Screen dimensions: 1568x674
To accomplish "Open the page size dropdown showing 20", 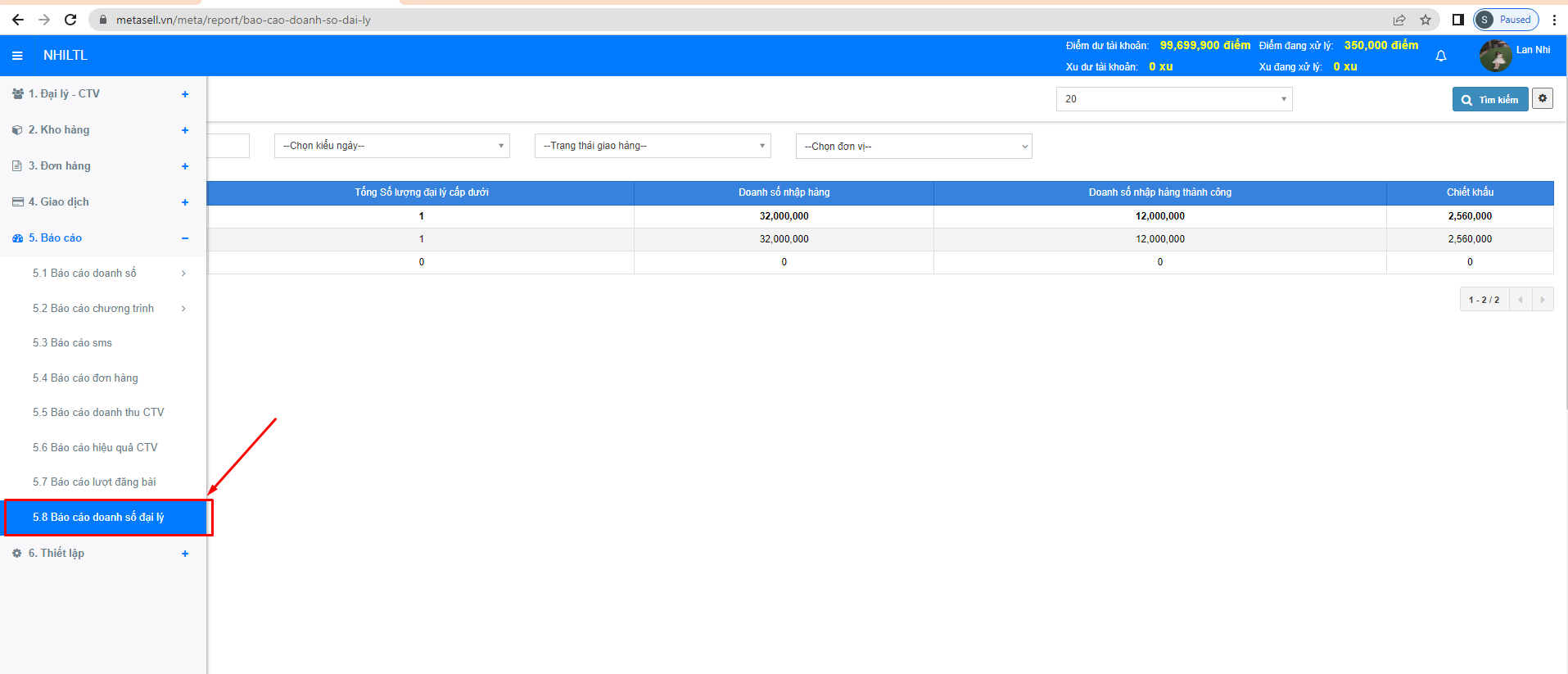I will pyautogui.click(x=1173, y=99).
